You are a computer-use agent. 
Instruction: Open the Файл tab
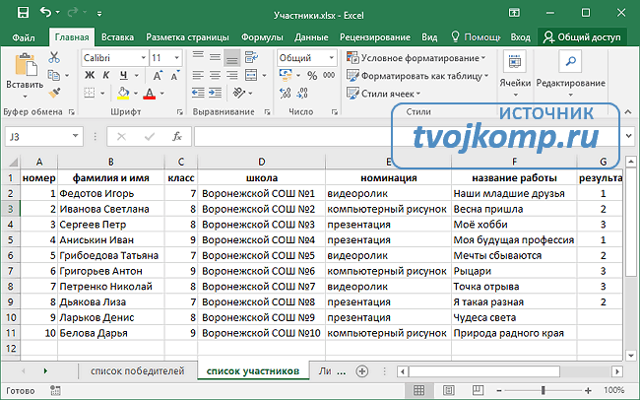(x=23, y=38)
